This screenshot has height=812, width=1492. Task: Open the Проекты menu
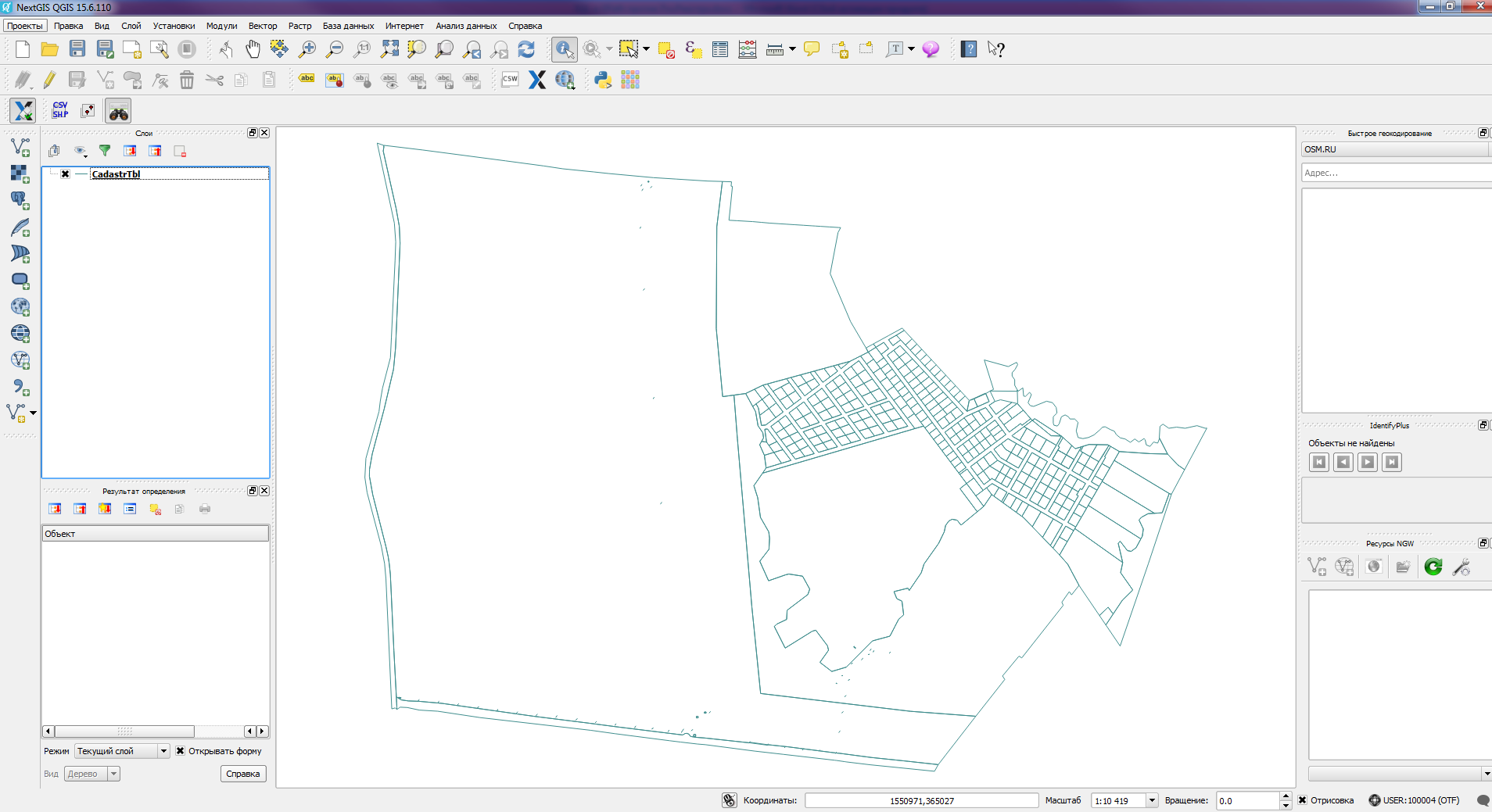point(25,26)
